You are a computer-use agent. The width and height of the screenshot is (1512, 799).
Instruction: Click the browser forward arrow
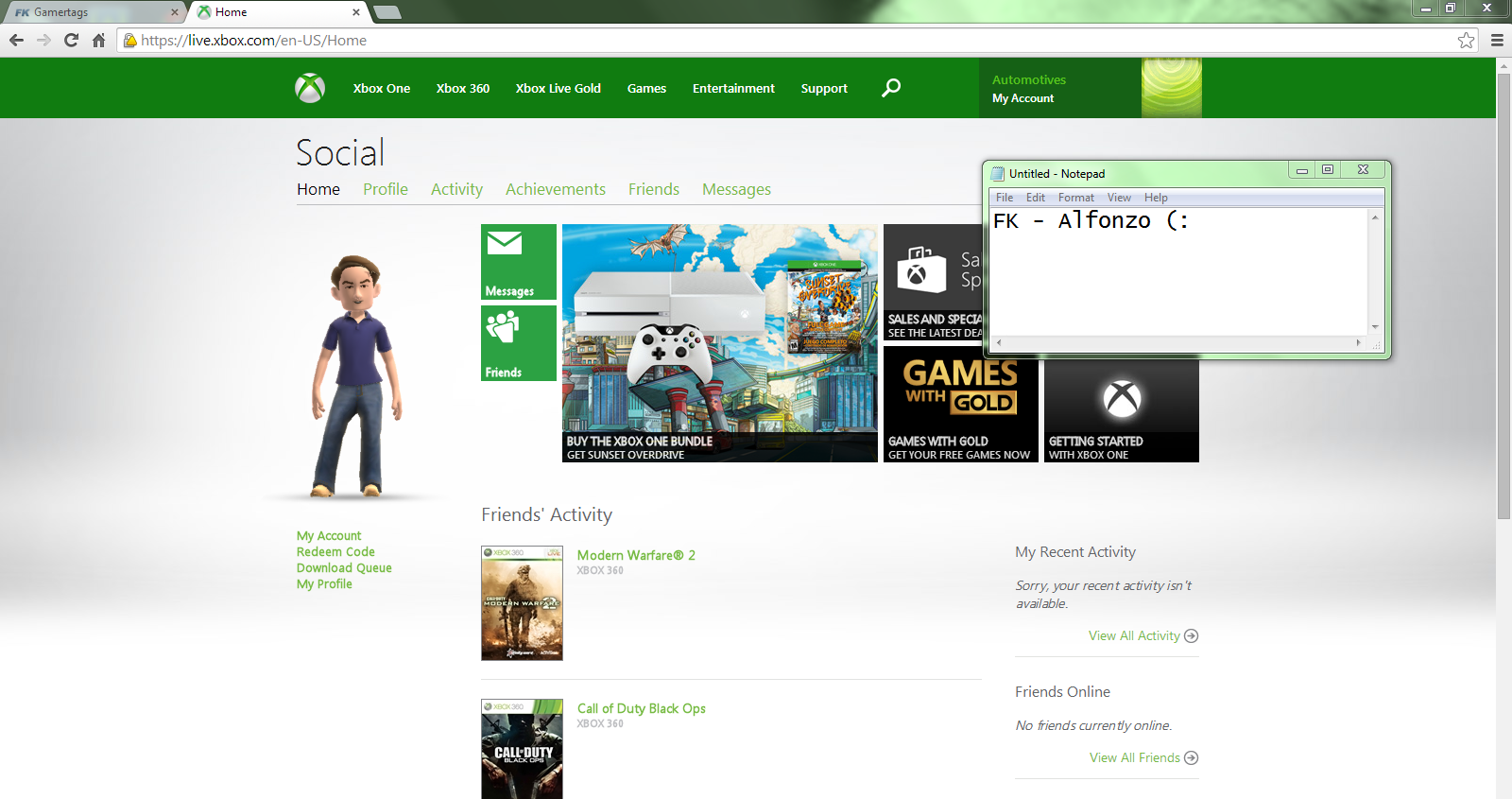pyautogui.click(x=43, y=40)
